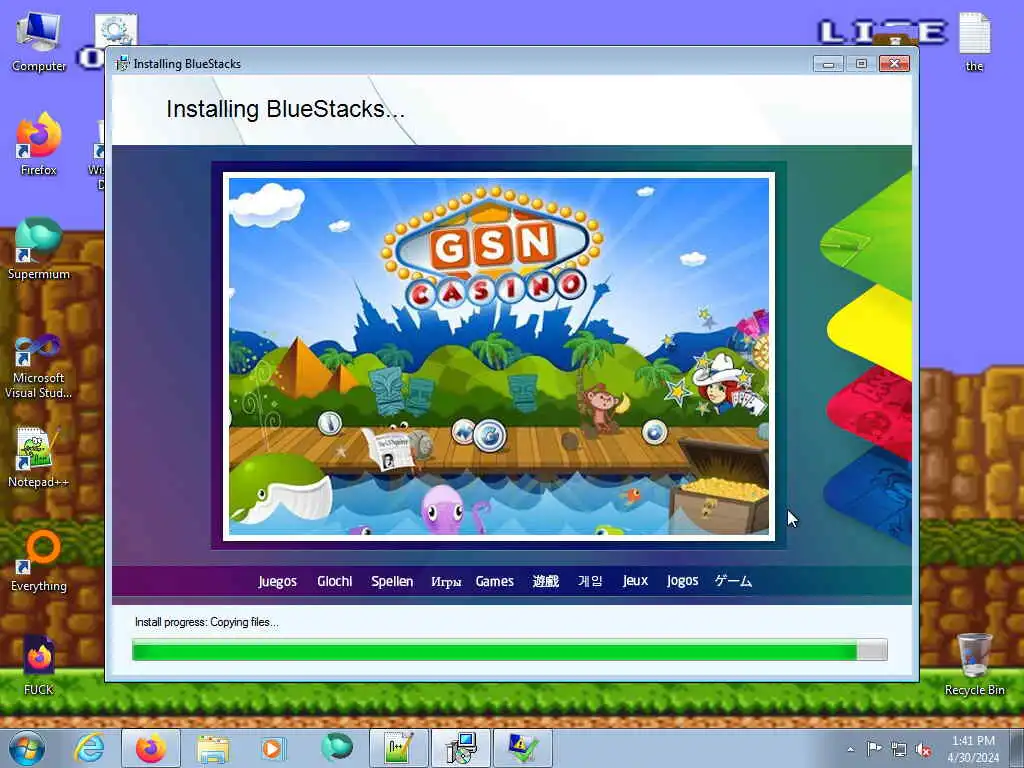
Task: Click the 'Jogos' label
Action: point(682,581)
